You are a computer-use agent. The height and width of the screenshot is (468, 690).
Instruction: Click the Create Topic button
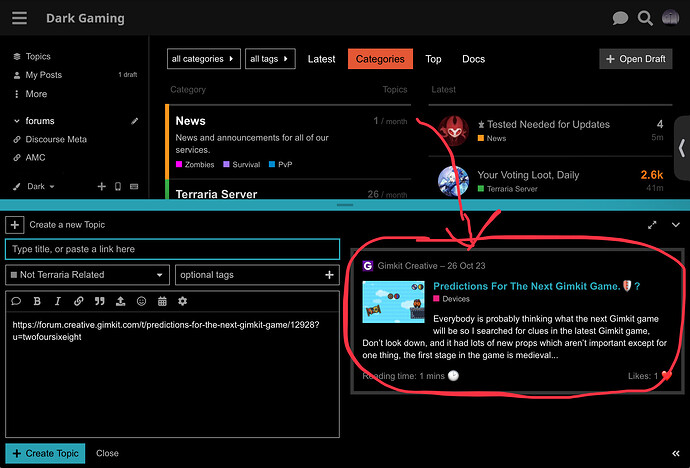[x=45, y=453]
